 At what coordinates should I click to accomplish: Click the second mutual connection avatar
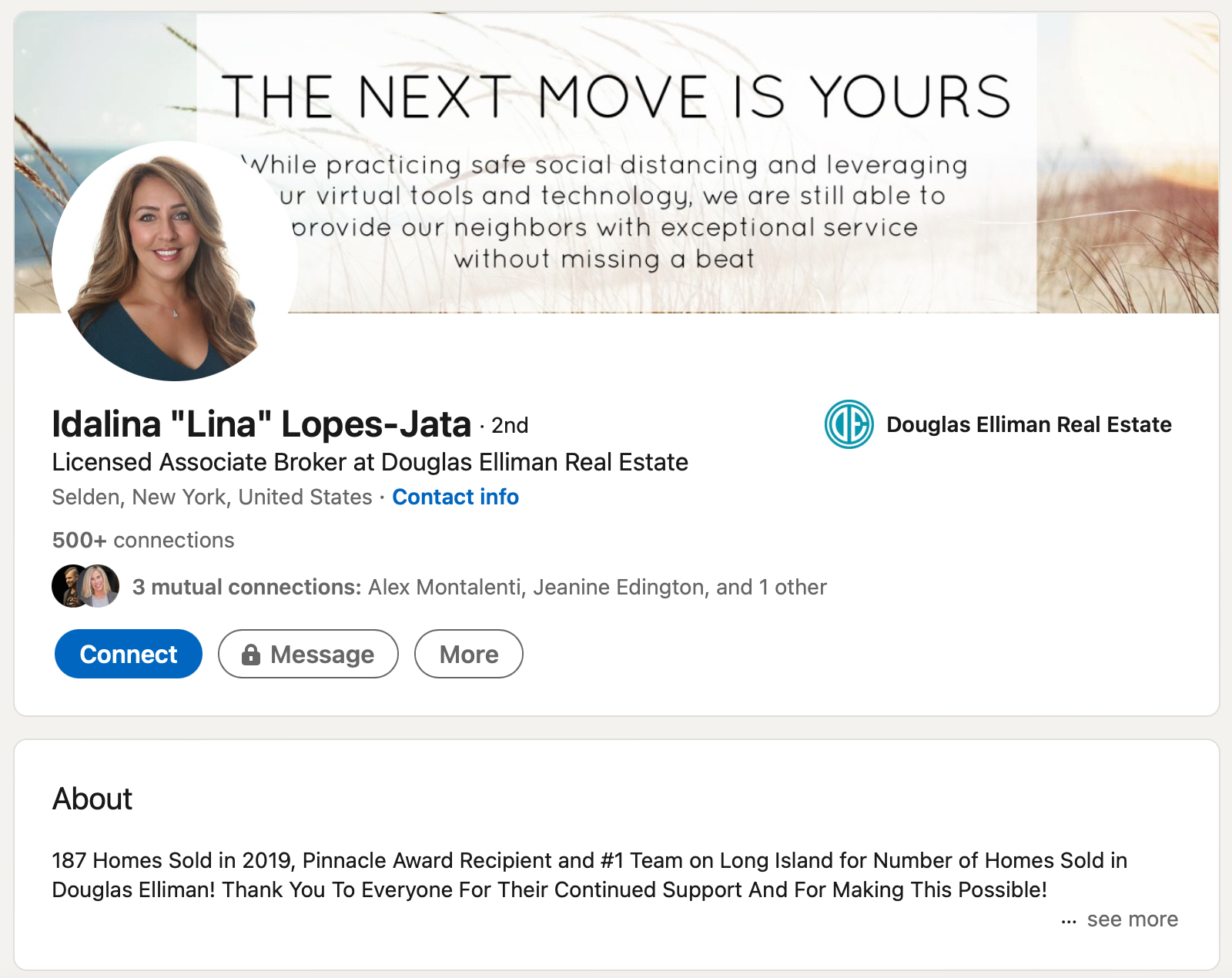tap(100, 587)
